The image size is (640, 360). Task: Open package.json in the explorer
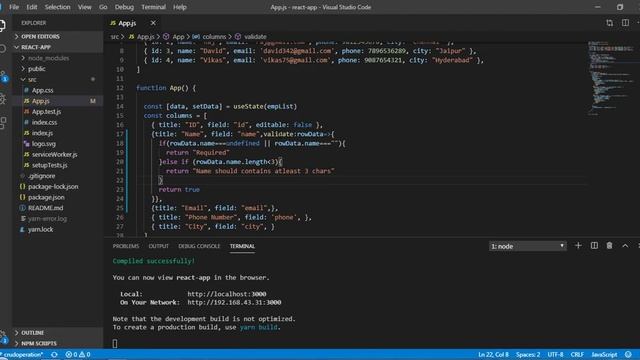pos(46,197)
